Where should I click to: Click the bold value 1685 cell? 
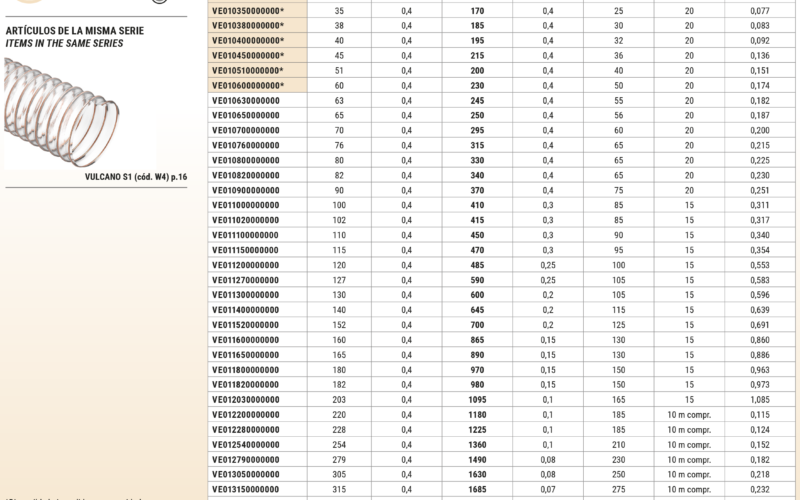pyautogui.click(x=476, y=490)
